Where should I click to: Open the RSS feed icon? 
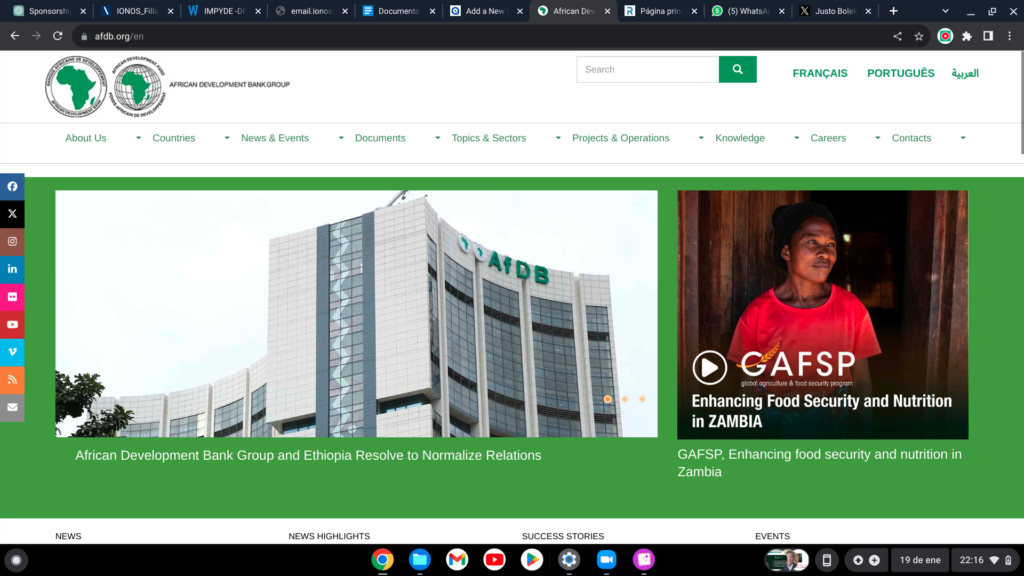(x=12, y=379)
